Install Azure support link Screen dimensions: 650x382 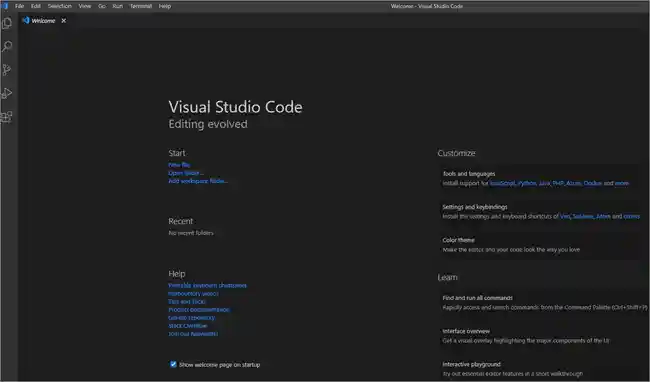pos(574,183)
